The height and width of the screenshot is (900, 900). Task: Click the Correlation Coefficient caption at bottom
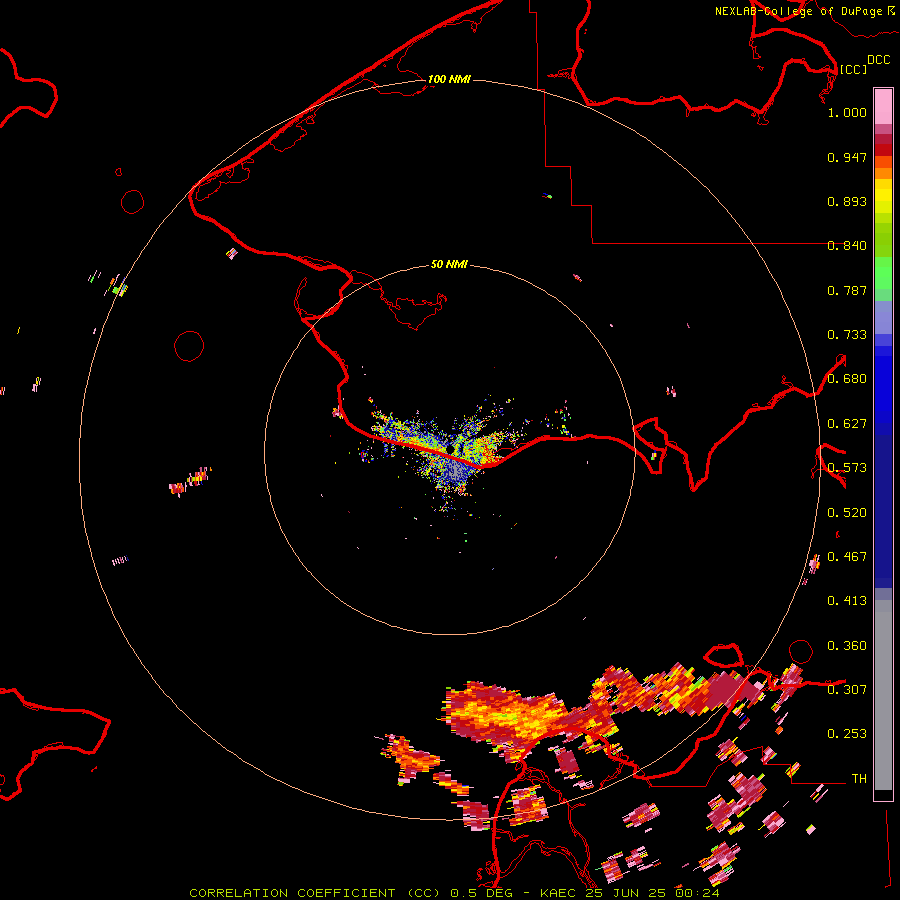[454, 893]
